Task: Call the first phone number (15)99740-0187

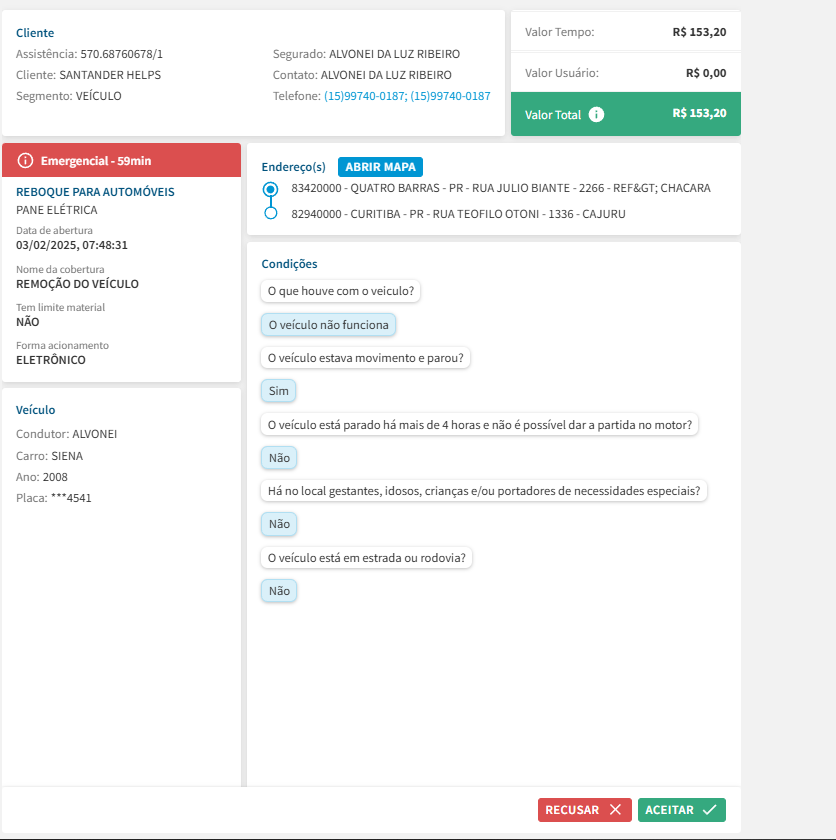Action: pyautogui.click(x=364, y=96)
